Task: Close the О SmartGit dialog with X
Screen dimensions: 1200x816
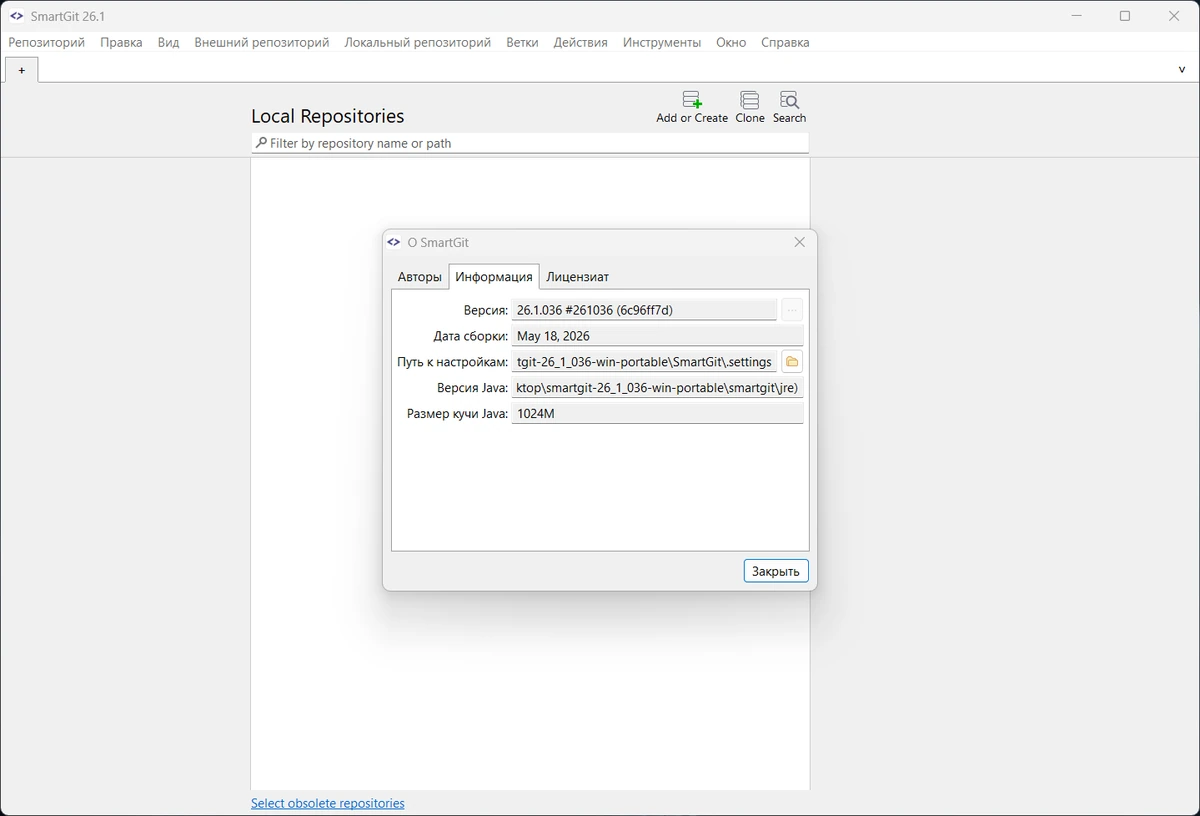Action: point(799,242)
